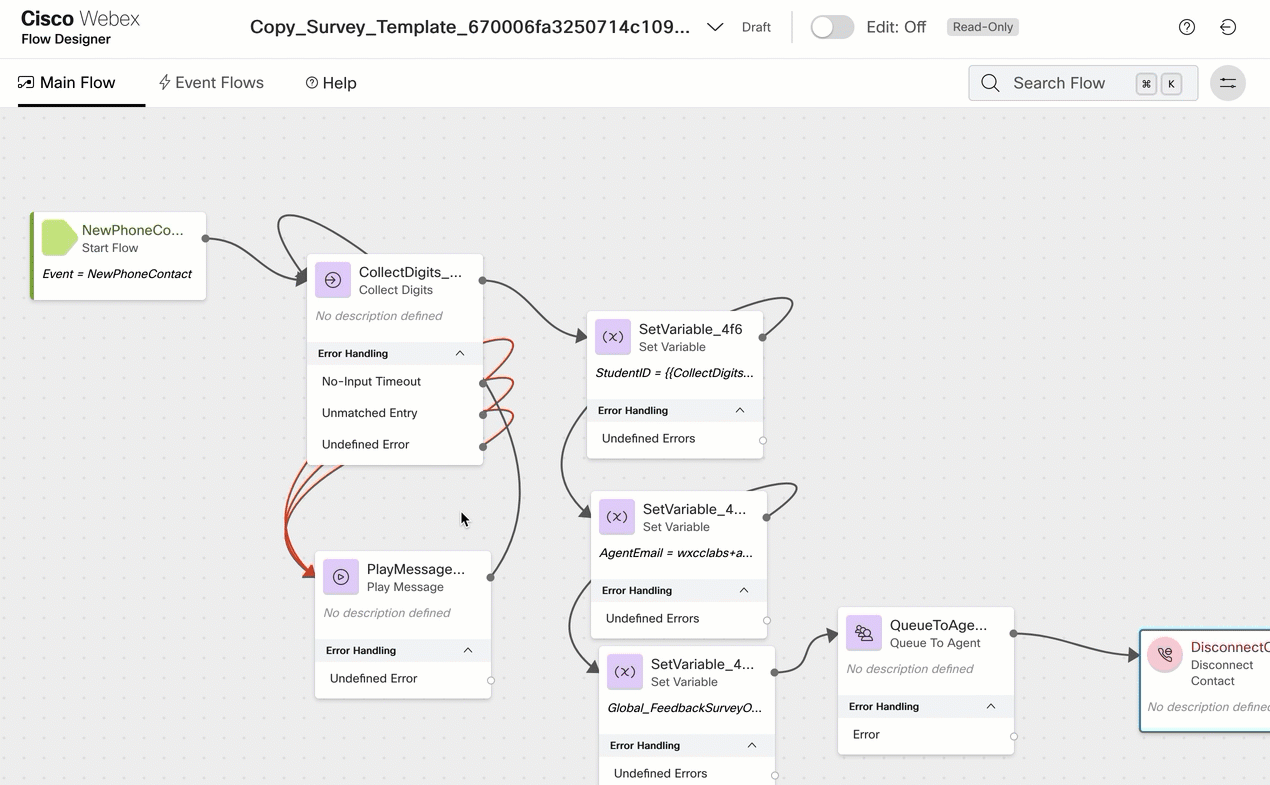Viewport: 1270px width, 785px height.
Task: Click the Disconnect Contact phone icon
Action: point(1165,656)
